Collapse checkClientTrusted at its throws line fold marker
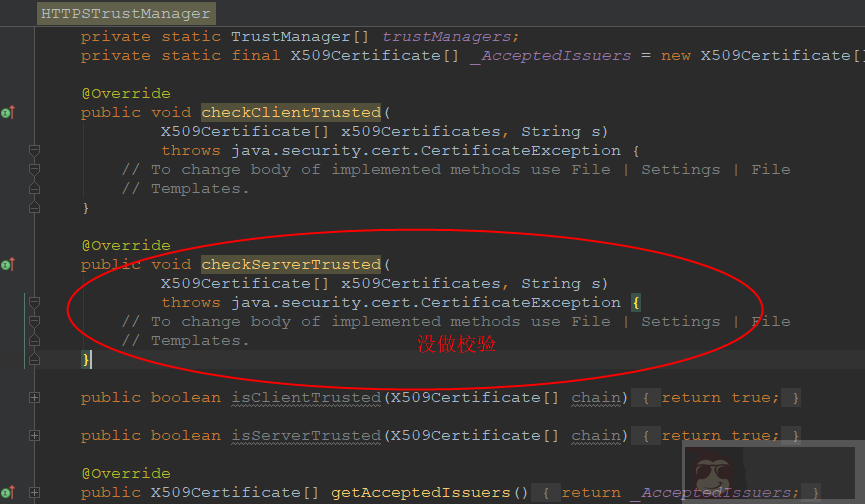The height and width of the screenshot is (504, 865). (x=34, y=151)
